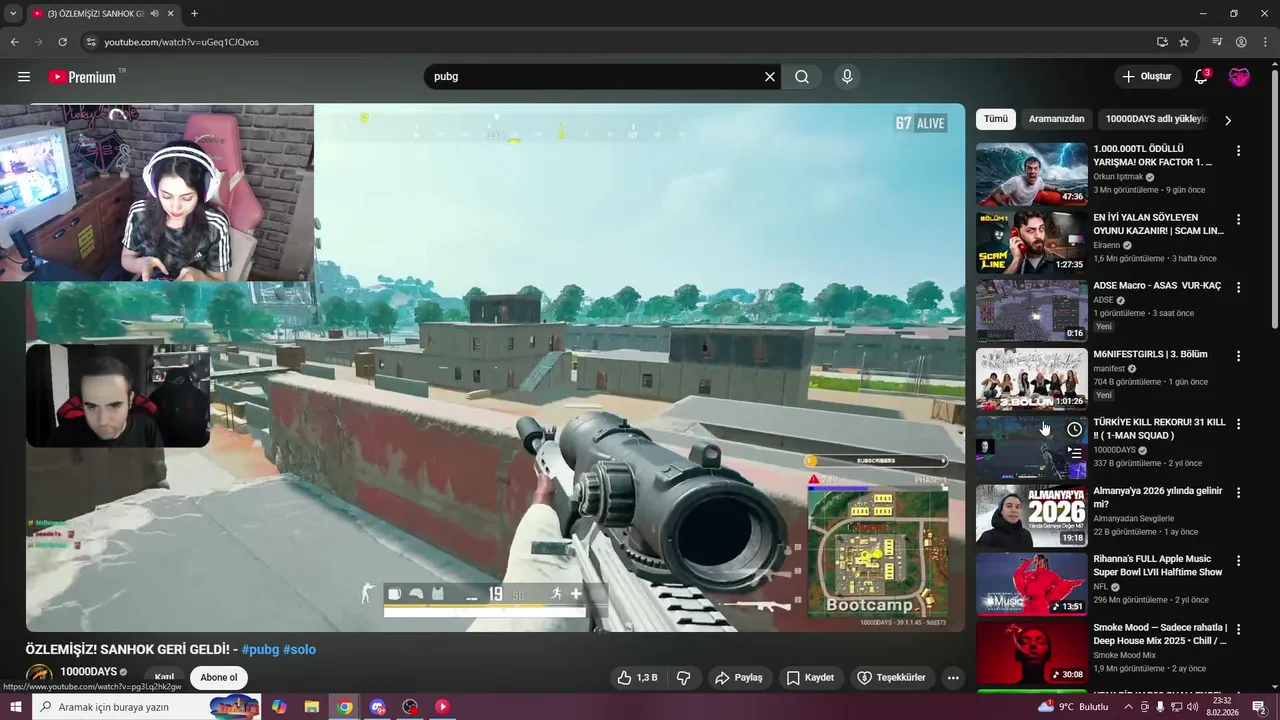Go back using the browser back arrow

pos(14,42)
